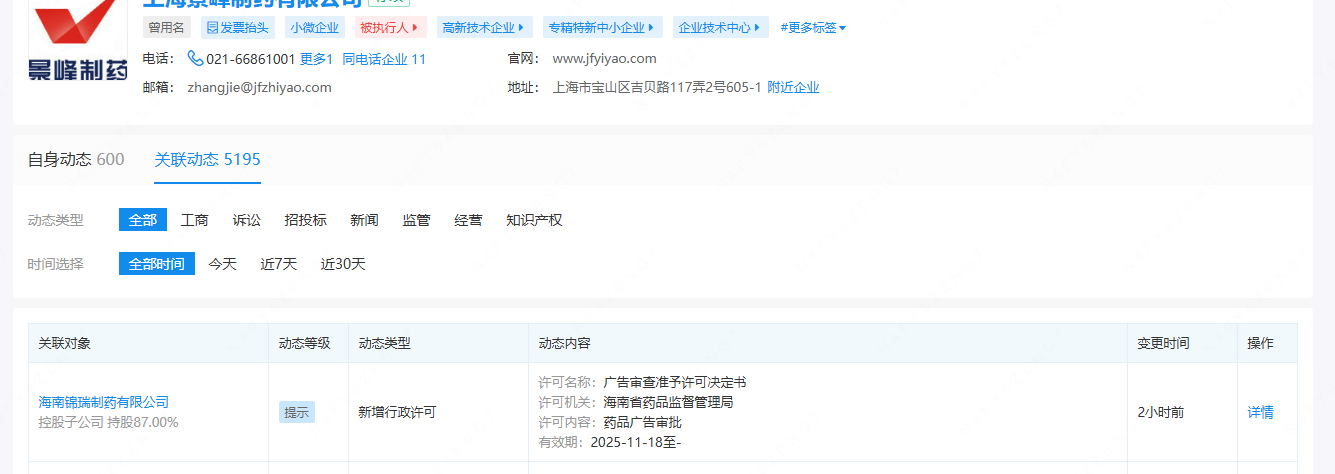The width and height of the screenshot is (1335, 474).
Task: Filter dynamics by 经营
Action: coord(468,220)
